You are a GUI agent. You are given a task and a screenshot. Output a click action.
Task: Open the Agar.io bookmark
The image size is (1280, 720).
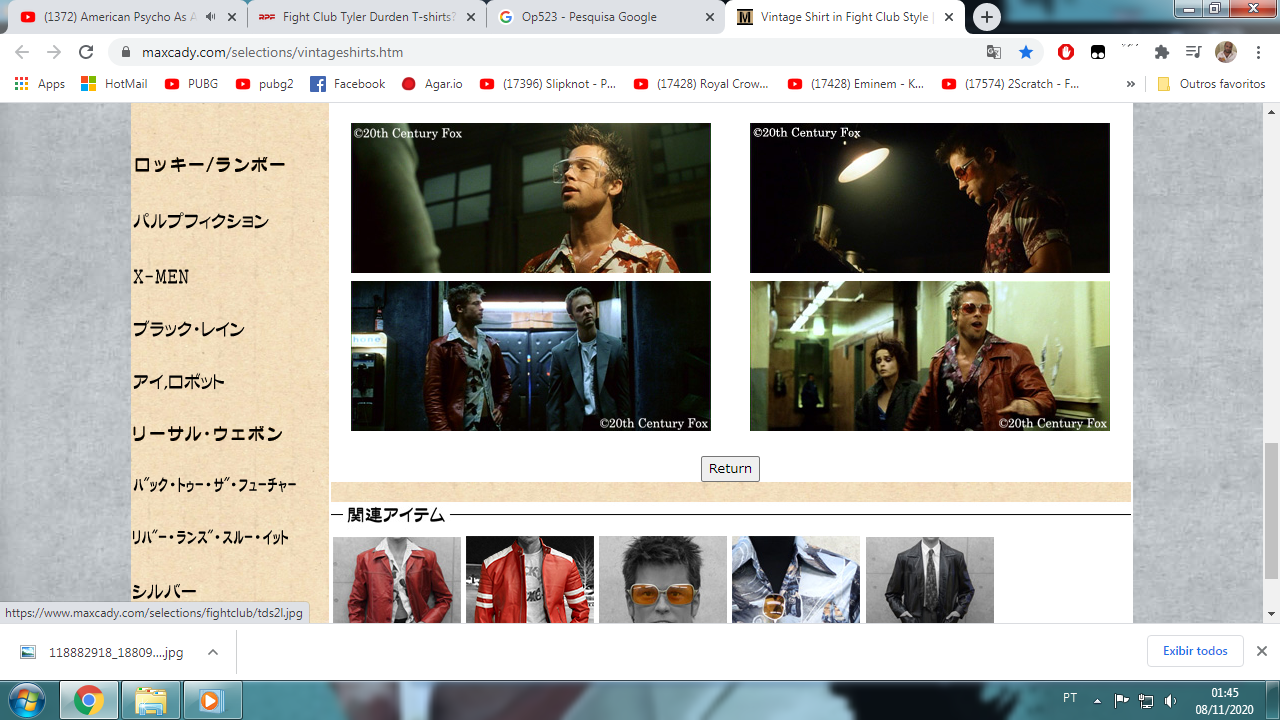click(x=432, y=84)
